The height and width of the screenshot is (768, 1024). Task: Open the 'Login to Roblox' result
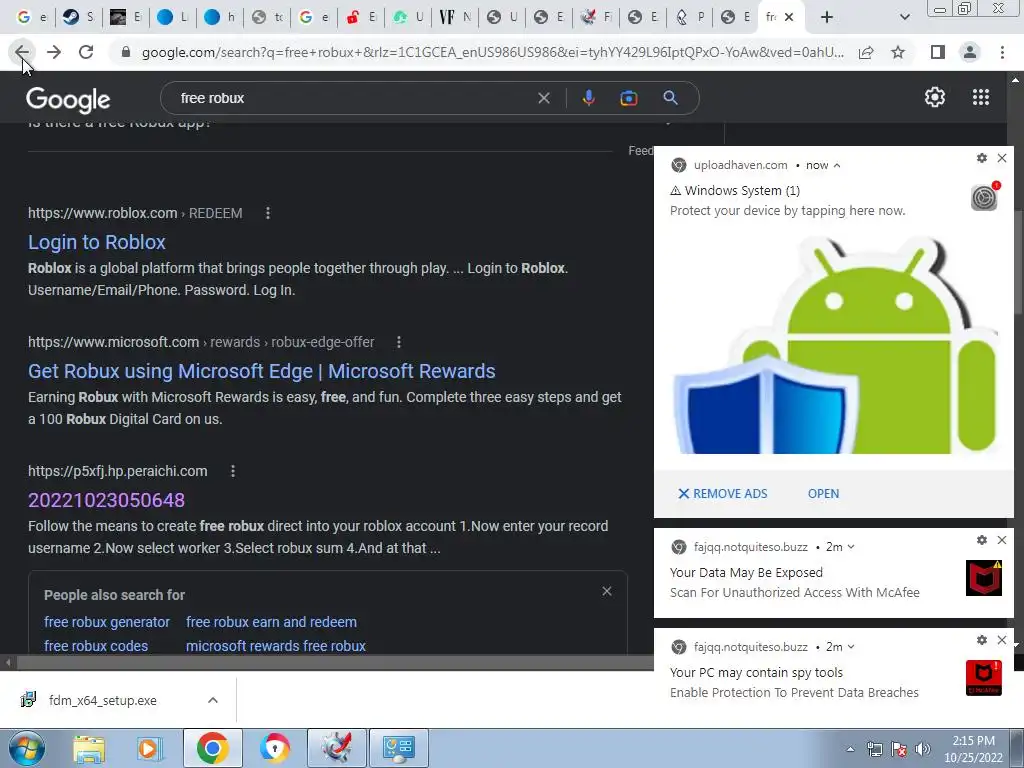(97, 242)
